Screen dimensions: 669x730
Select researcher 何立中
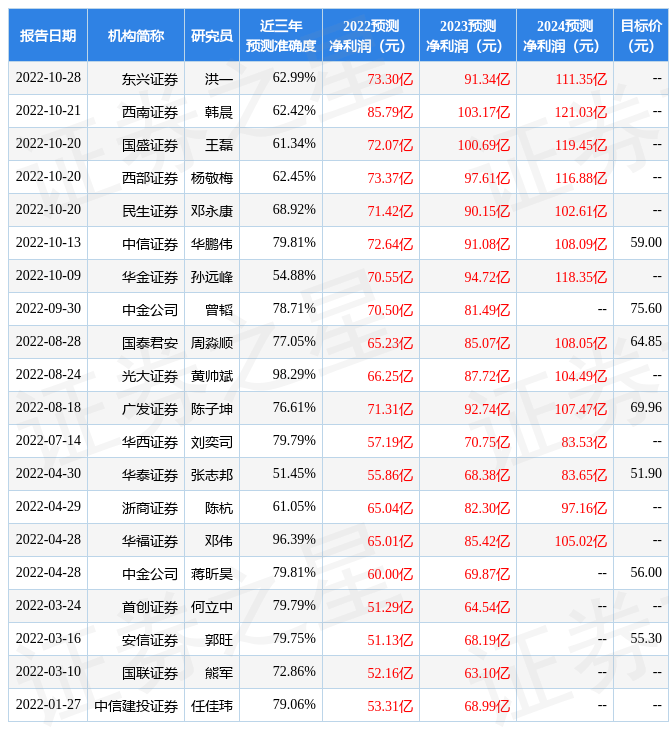[212, 608]
